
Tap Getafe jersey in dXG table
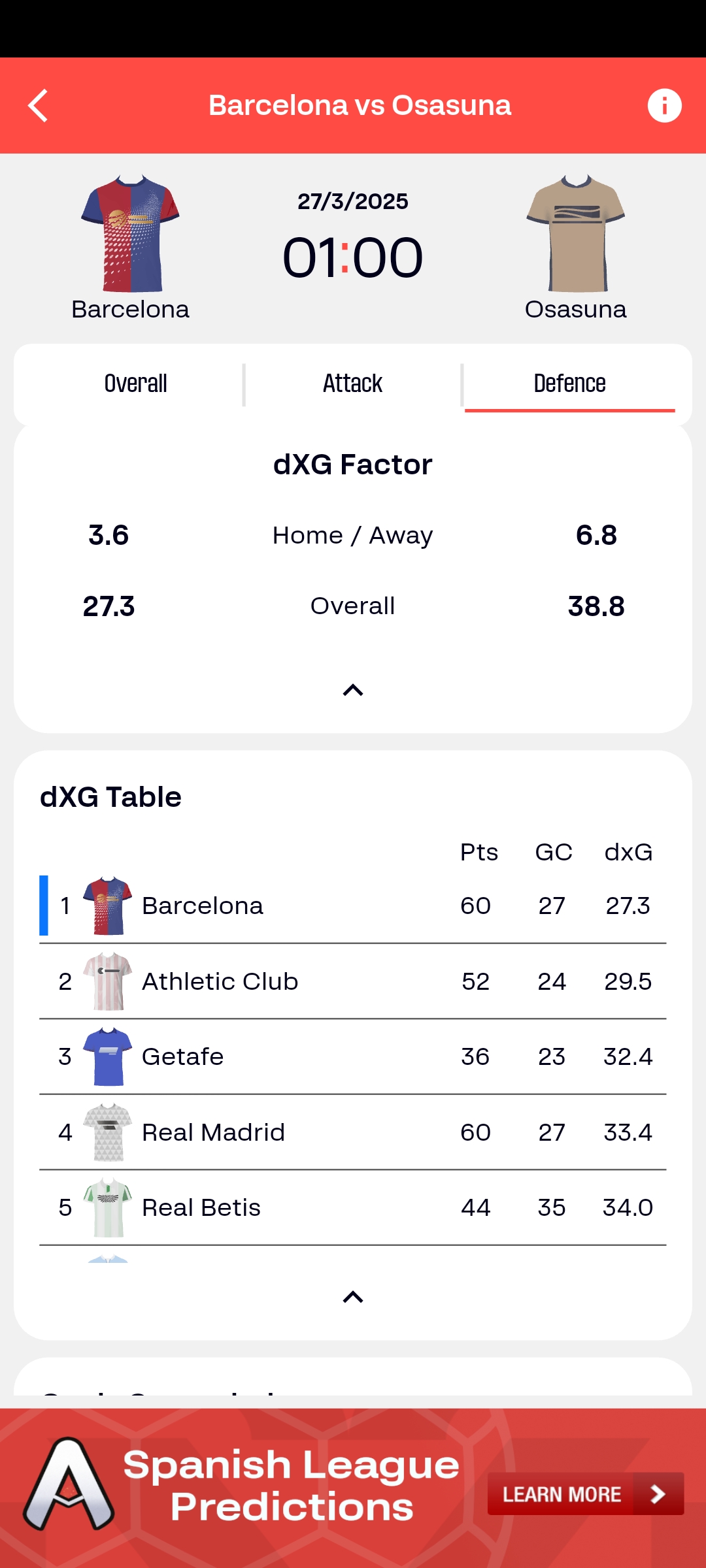[108, 1056]
